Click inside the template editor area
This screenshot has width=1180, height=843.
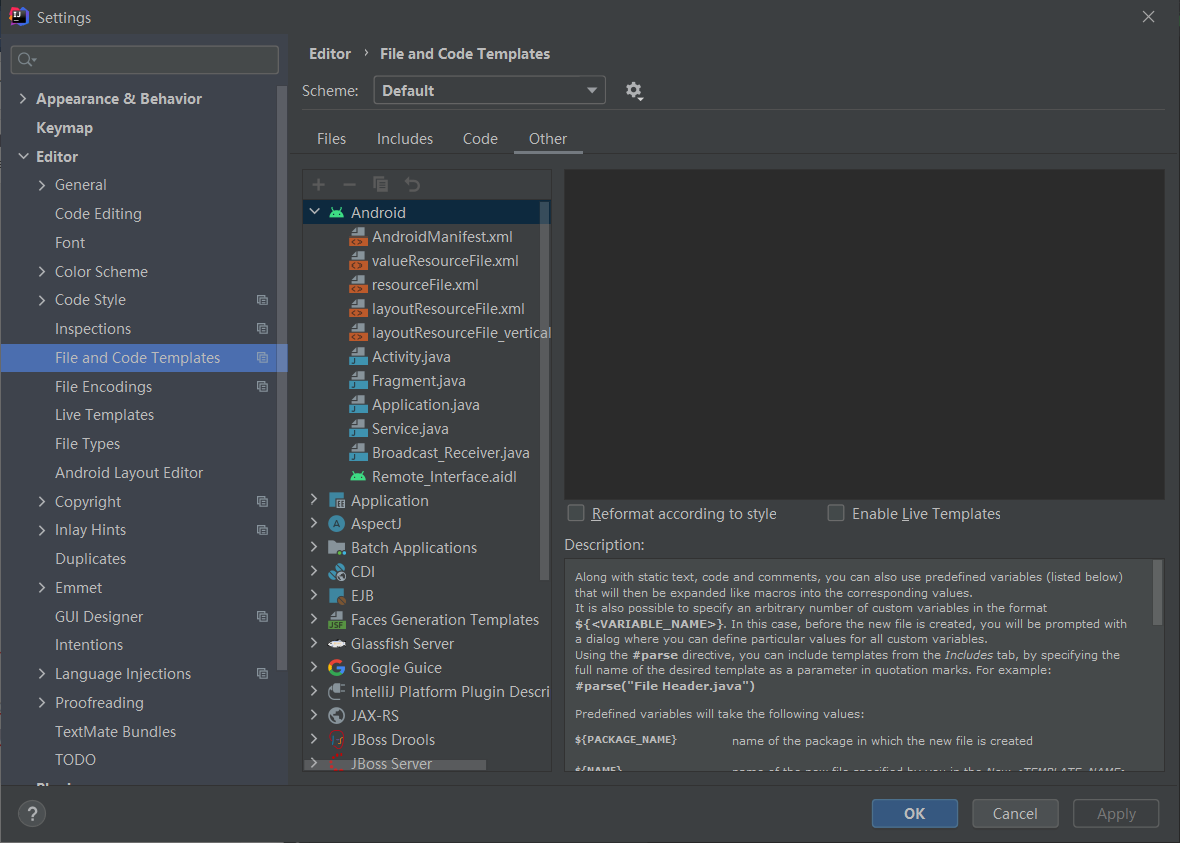pyautogui.click(x=864, y=334)
